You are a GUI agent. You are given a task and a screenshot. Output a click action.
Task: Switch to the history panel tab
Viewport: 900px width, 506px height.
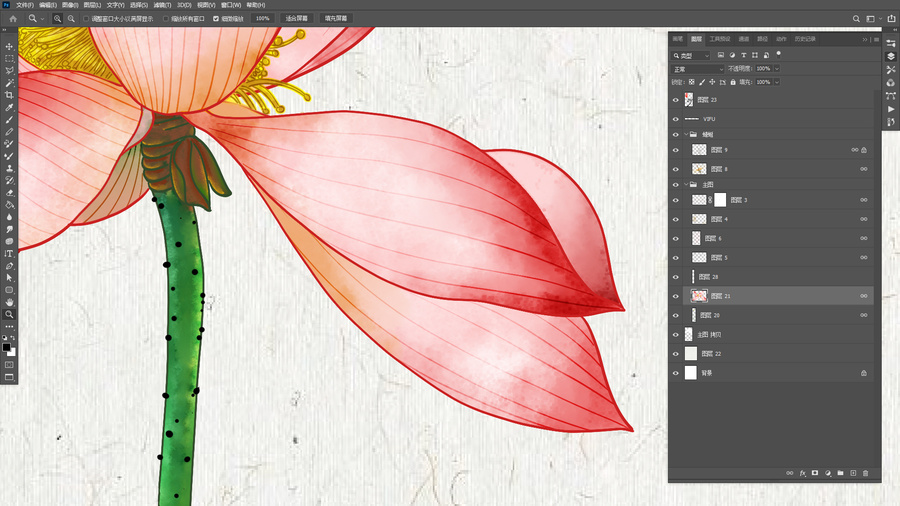tap(805, 39)
